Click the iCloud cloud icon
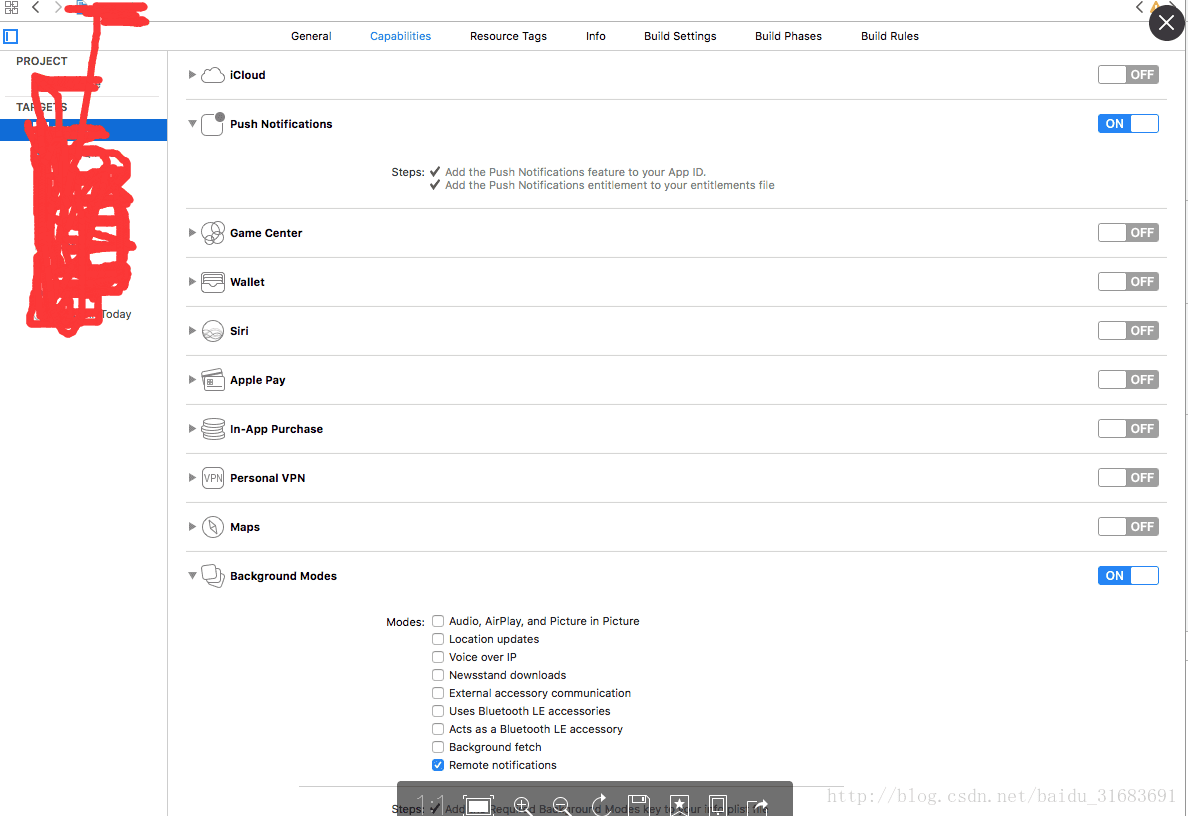Screen dimensions: 1188x816 pos(213,74)
